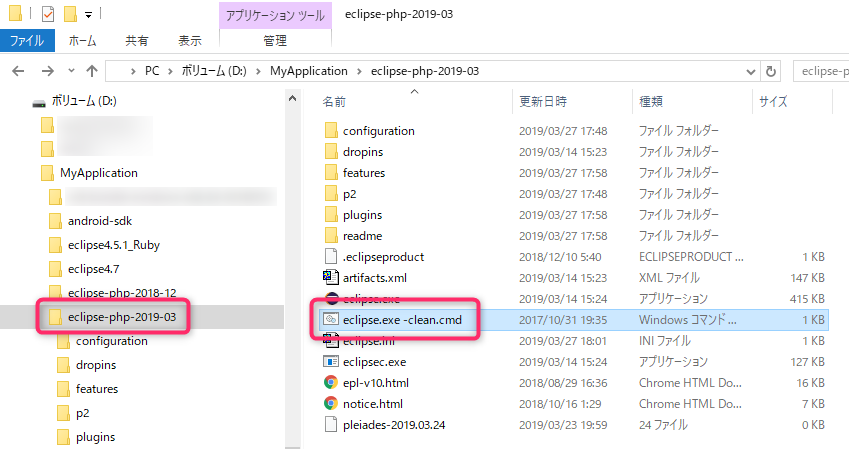Select the アプリケーション ツール contextual tab
This screenshot has height=449, width=849.
click(275, 15)
